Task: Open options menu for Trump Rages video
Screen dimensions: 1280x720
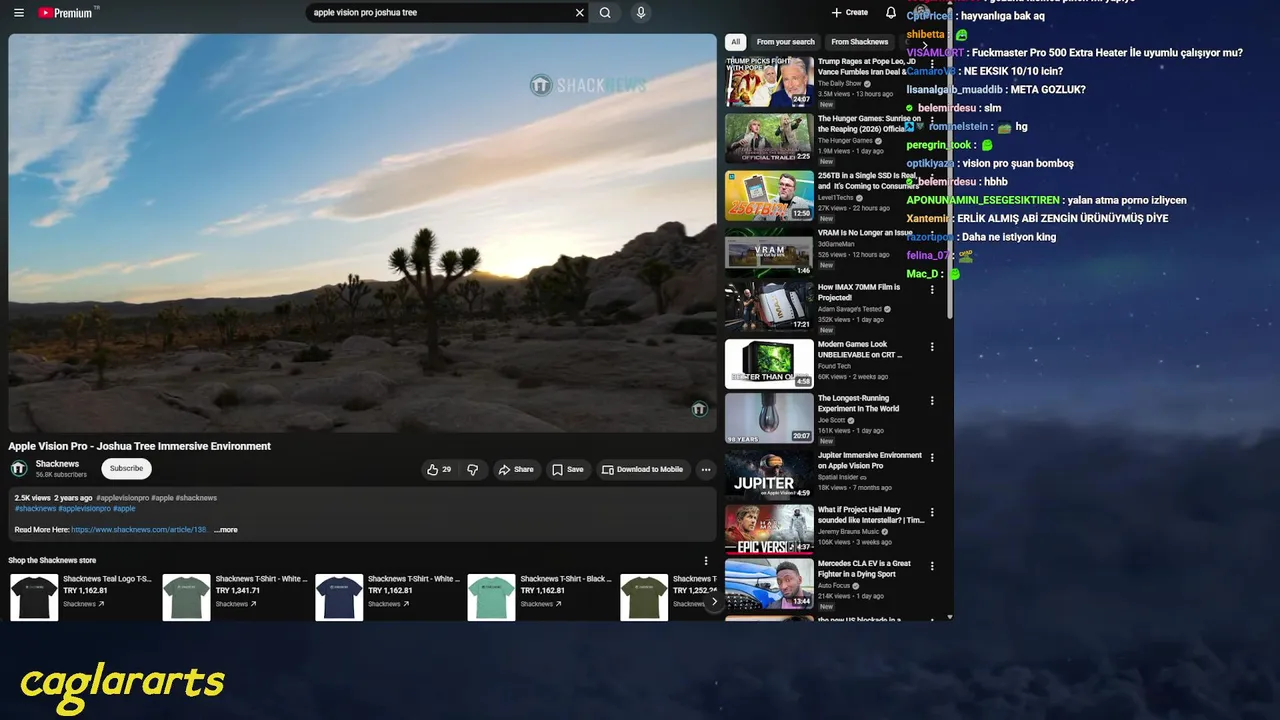Action: click(932, 64)
